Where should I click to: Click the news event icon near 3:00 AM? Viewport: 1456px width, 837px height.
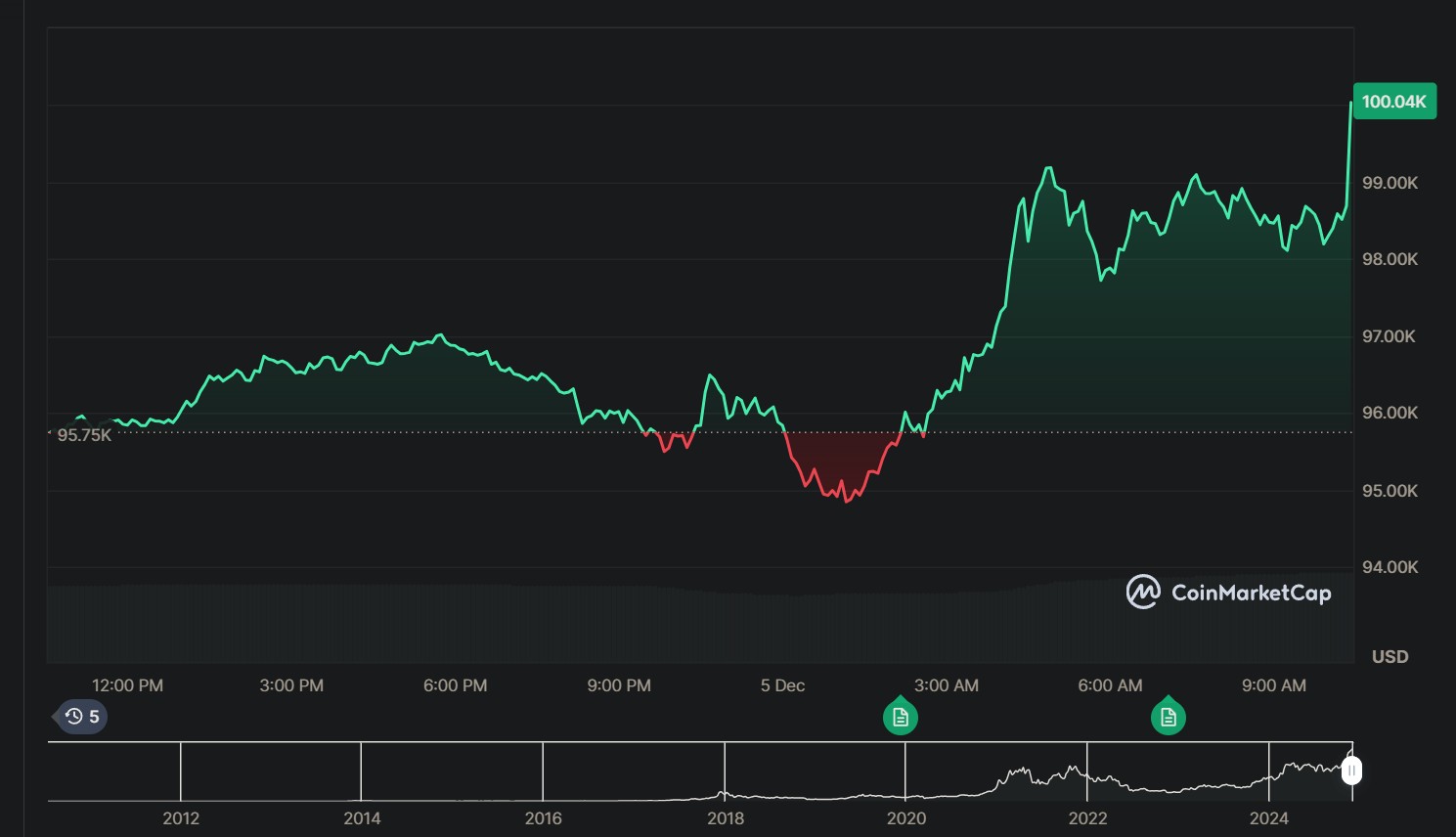click(x=901, y=717)
